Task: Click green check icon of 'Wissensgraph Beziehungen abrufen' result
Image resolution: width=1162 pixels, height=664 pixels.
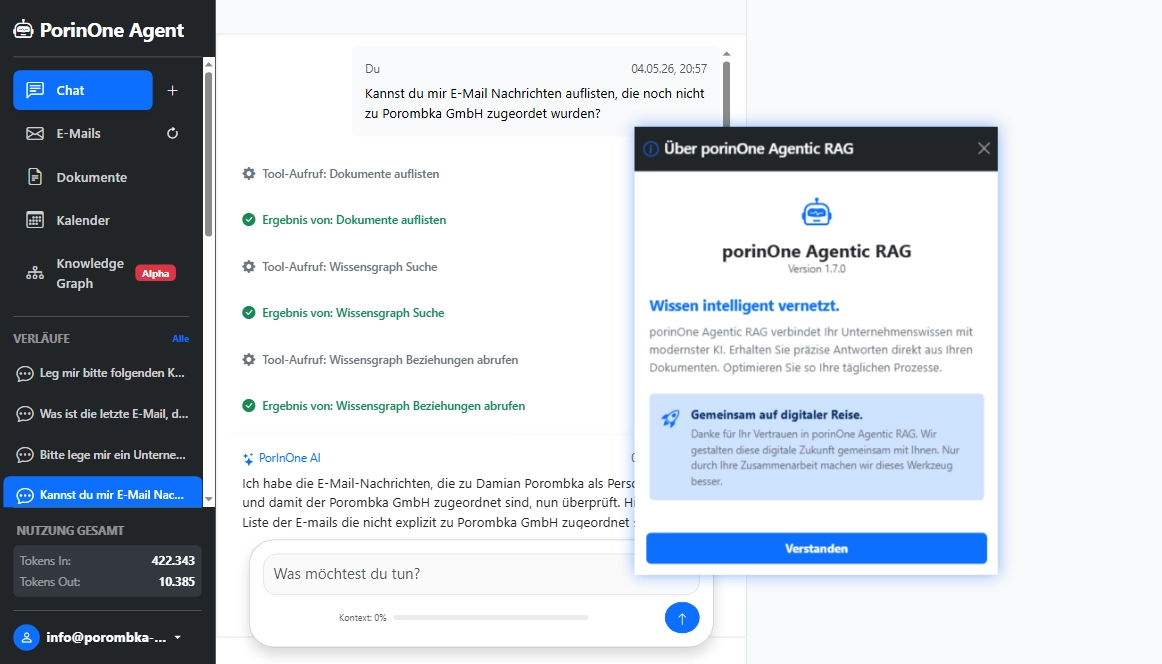Action: pyautogui.click(x=249, y=406)
